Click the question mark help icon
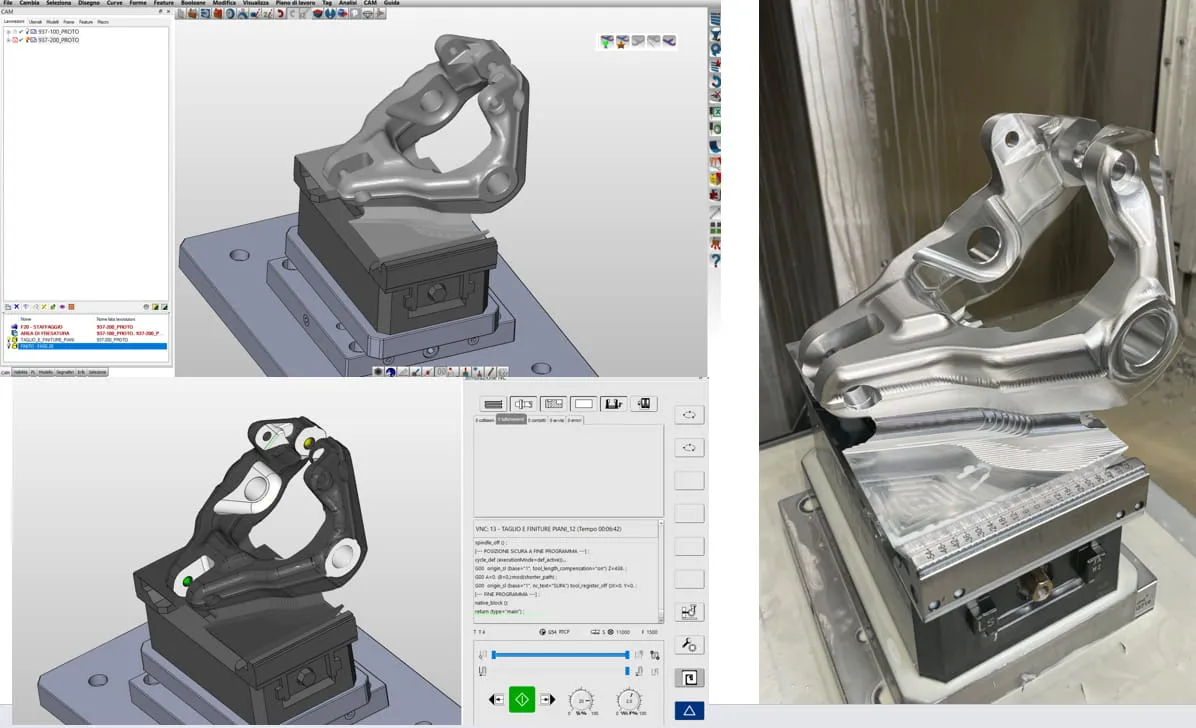 (715, 260)
